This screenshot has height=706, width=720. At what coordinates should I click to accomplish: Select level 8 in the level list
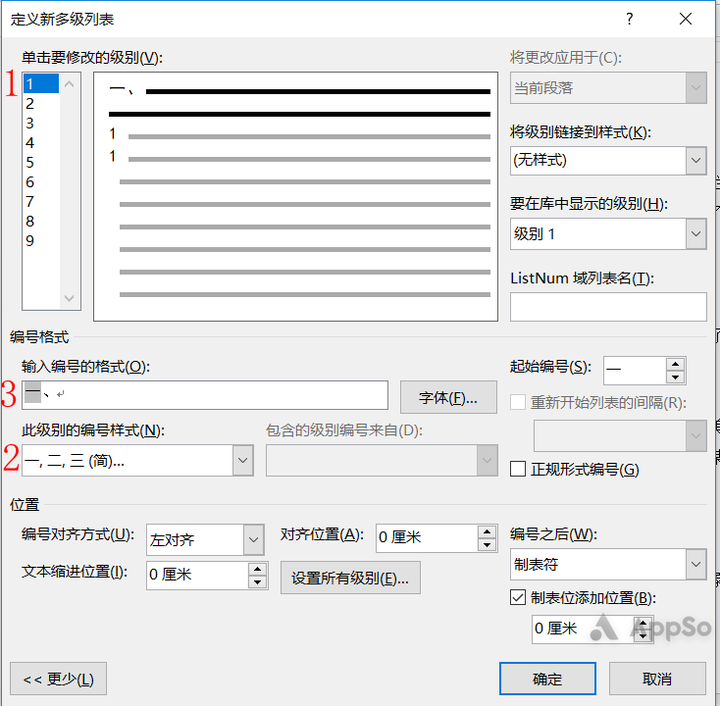(41, 221)
